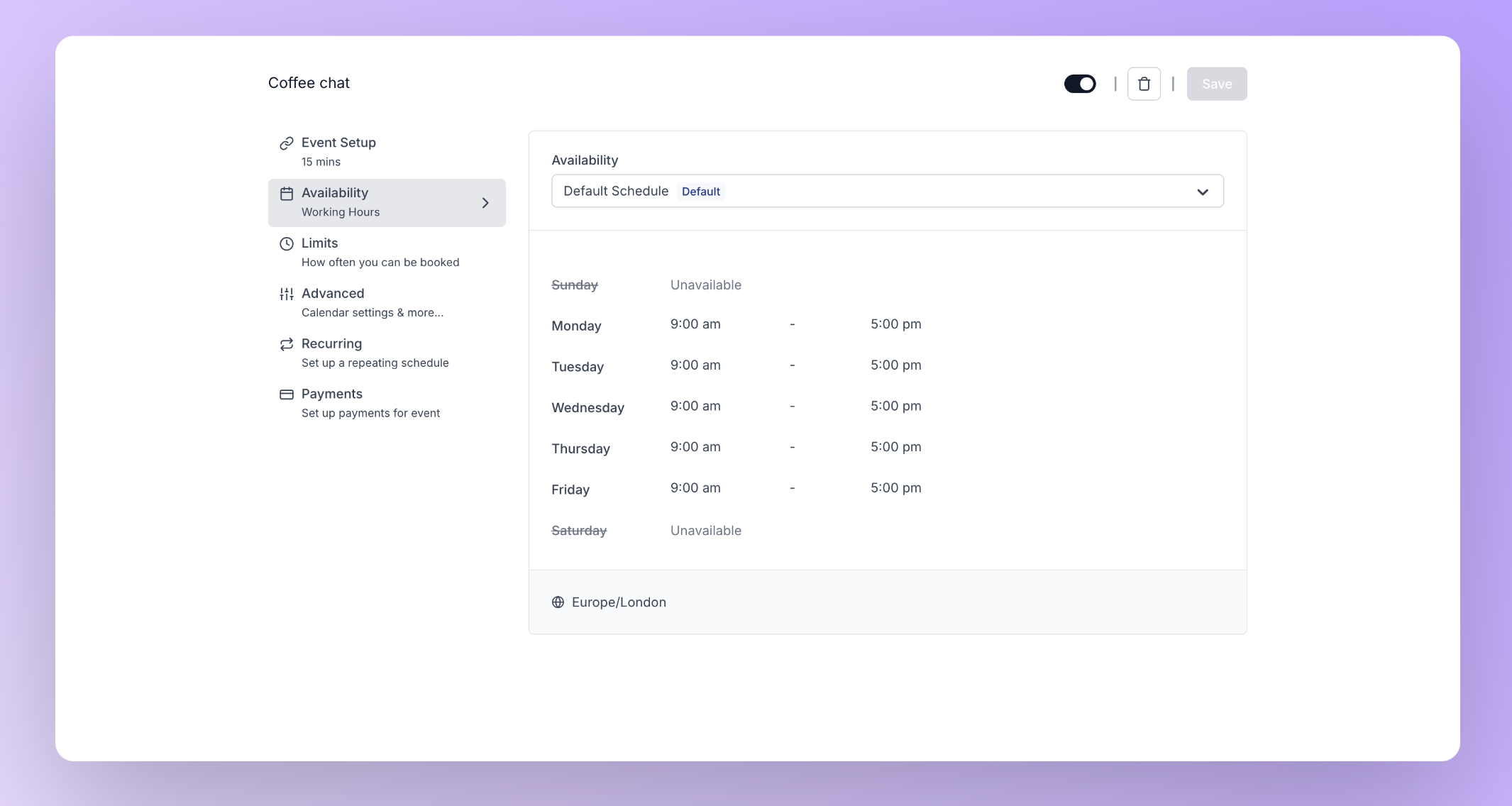This screenshot has width=1512, height=806.
Task: Click the delete event trash icon
Action: [x=1143, y=83]
